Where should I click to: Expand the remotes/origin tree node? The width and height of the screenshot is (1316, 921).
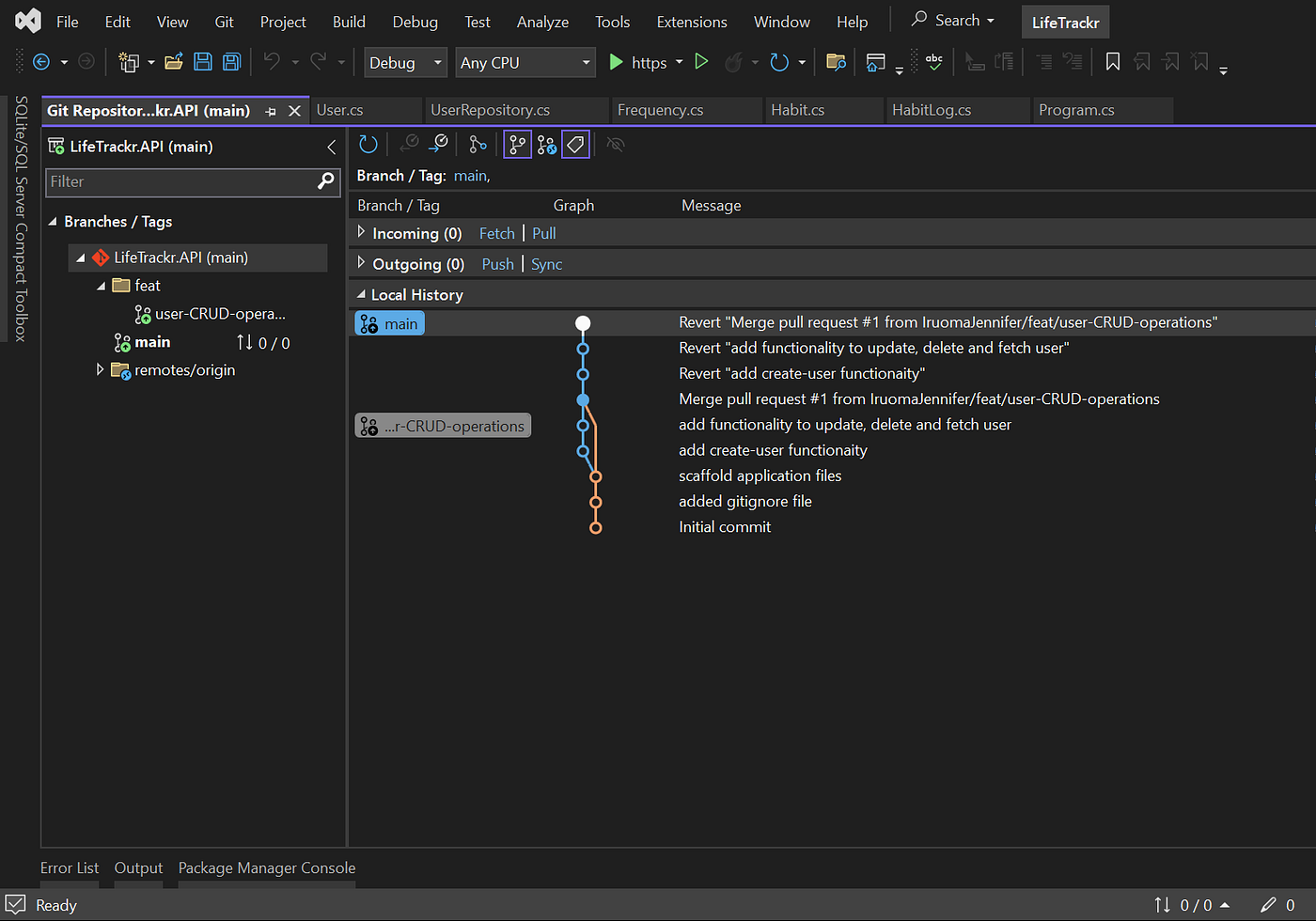[x=100, y=370]
